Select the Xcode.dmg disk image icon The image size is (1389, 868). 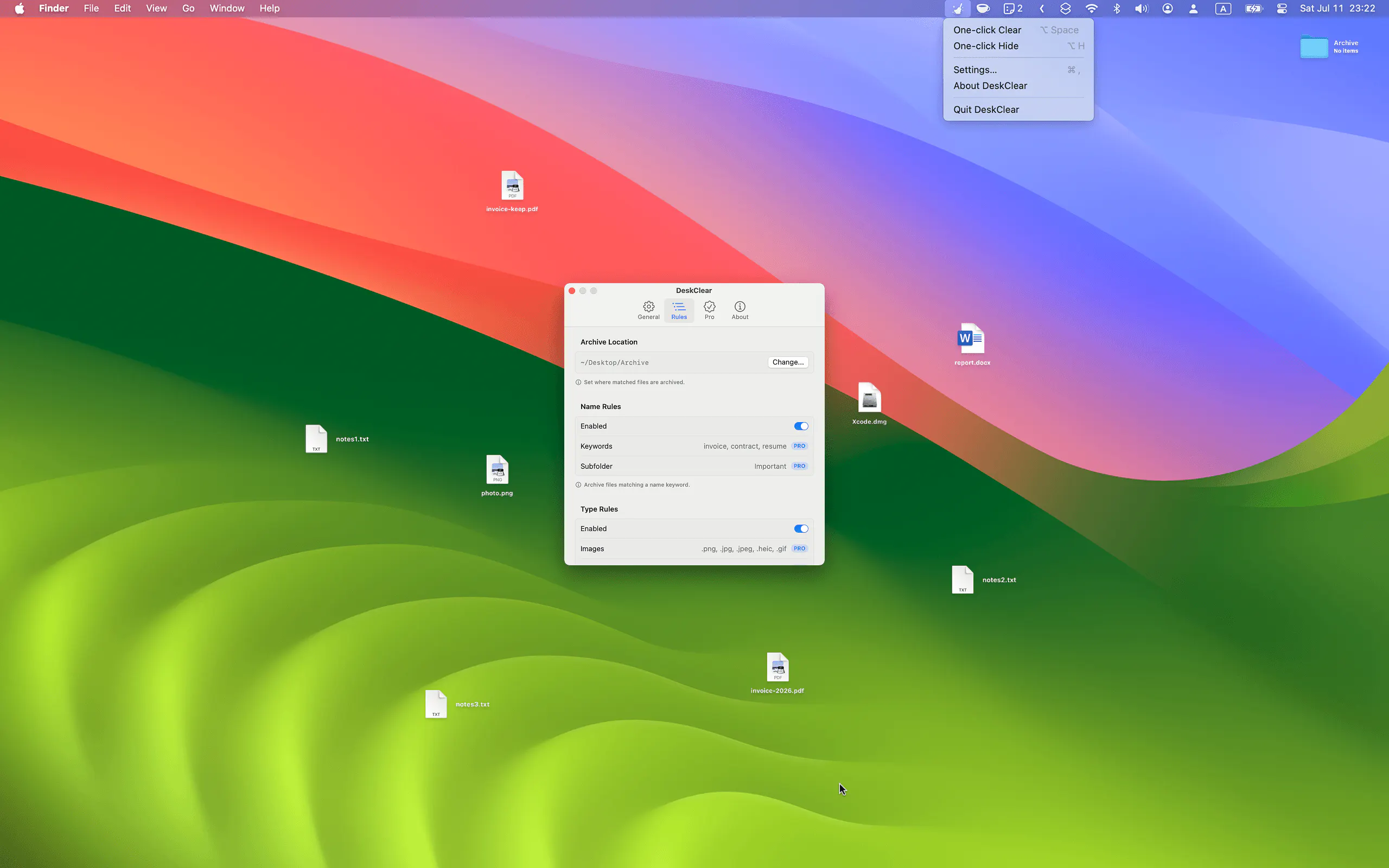(869, 397)
